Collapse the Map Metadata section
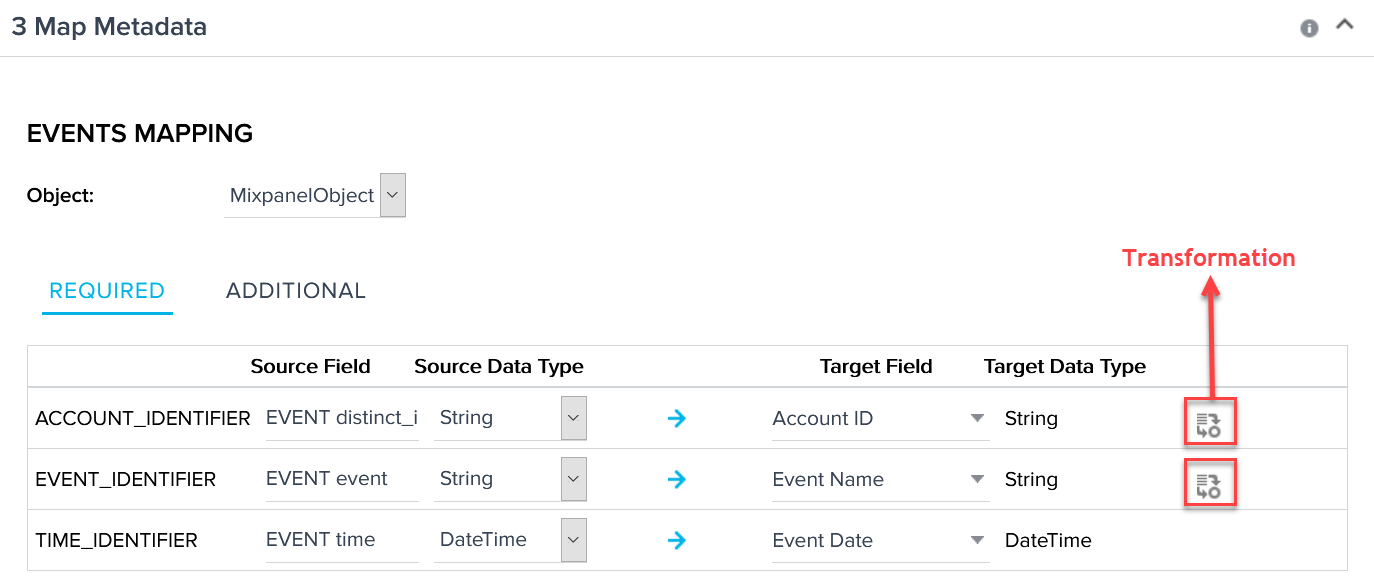 (1344, 24)
